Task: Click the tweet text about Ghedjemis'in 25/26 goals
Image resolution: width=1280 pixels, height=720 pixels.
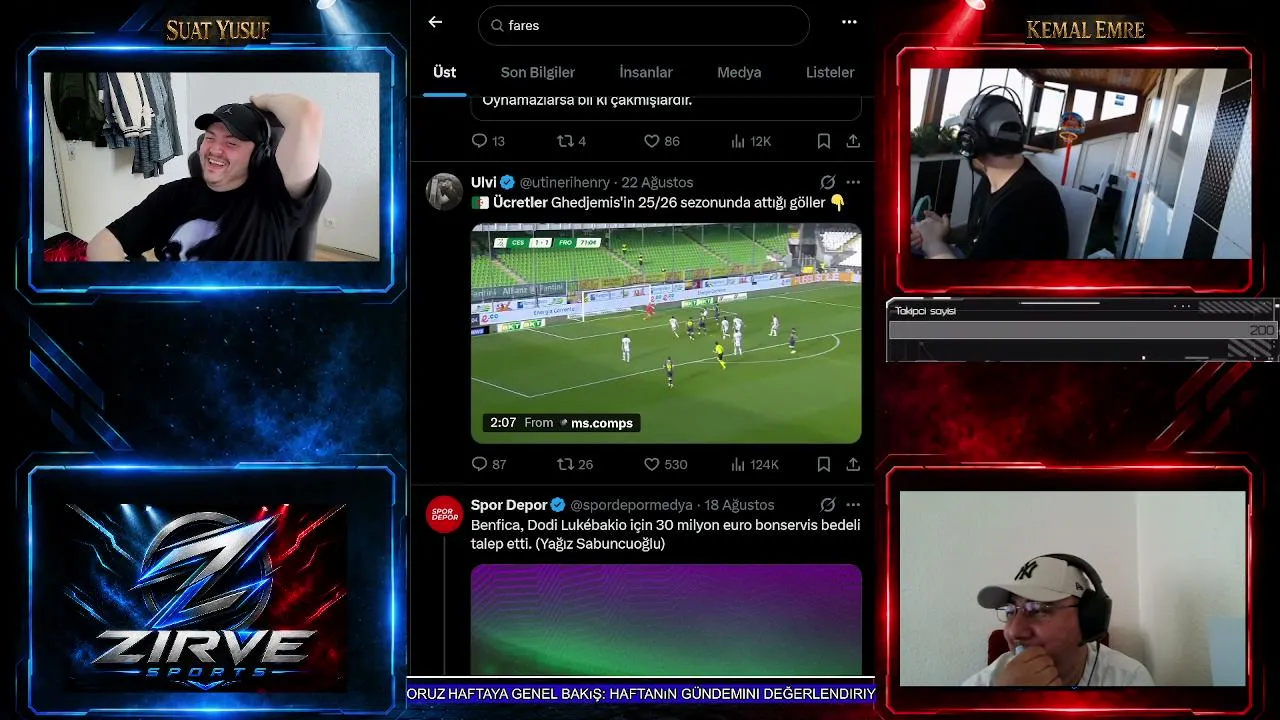Action: click(x=659, y=202)
